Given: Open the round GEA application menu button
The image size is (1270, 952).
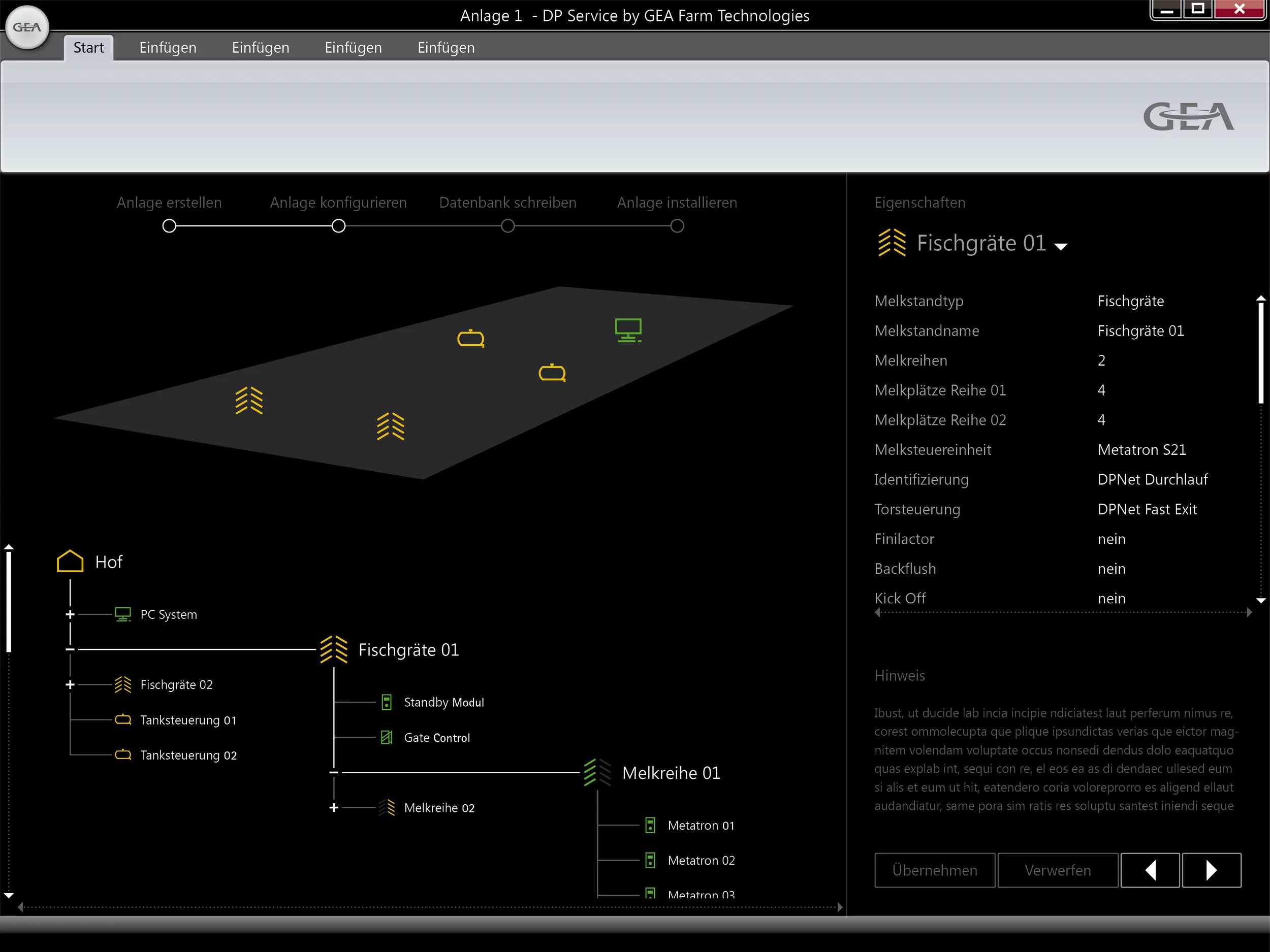Looking at the screenshot, I should (27, 27).
